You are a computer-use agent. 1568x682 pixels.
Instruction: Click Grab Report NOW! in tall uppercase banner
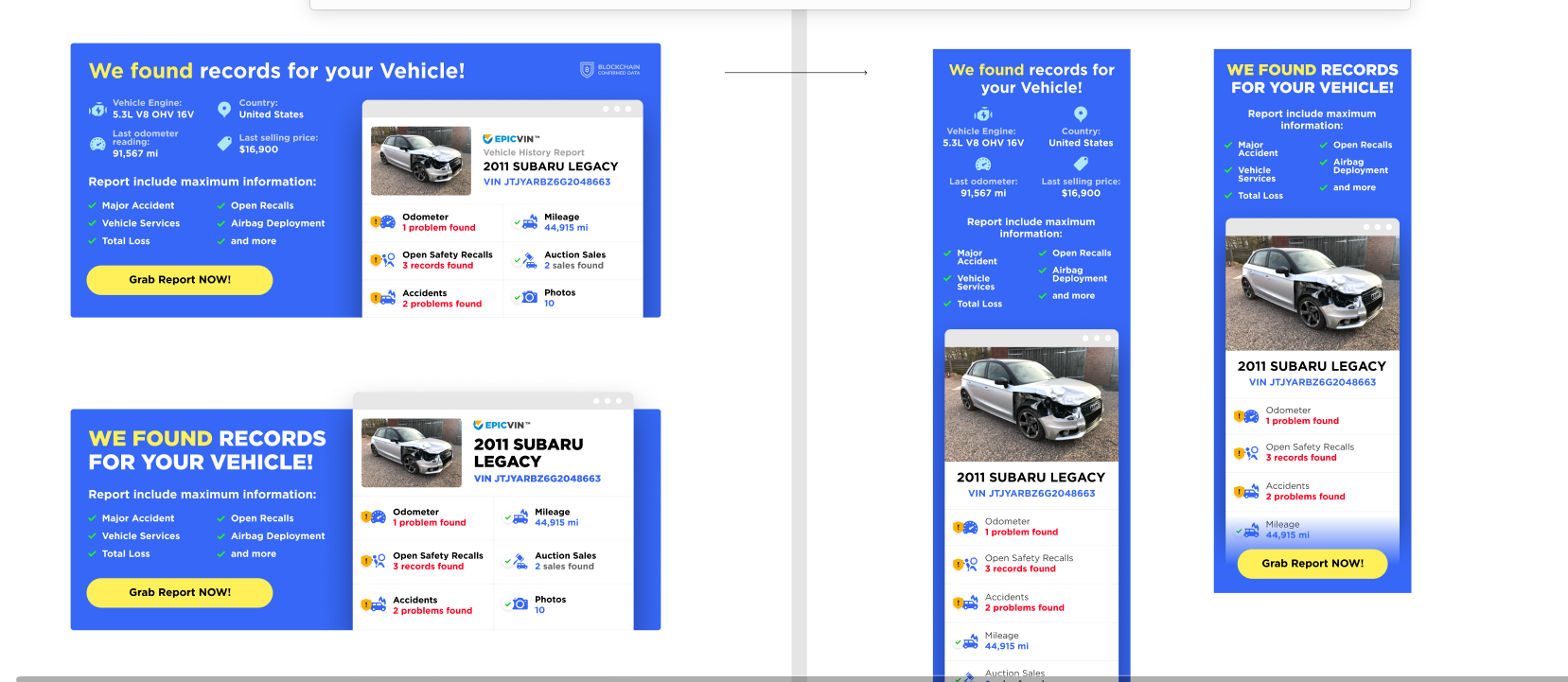1313,564
